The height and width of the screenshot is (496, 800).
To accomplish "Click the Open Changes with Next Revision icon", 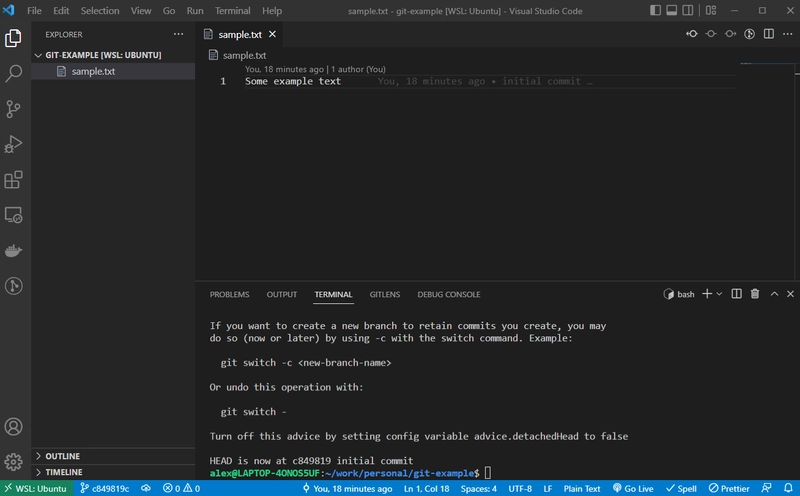I will (x=730, y=34).
